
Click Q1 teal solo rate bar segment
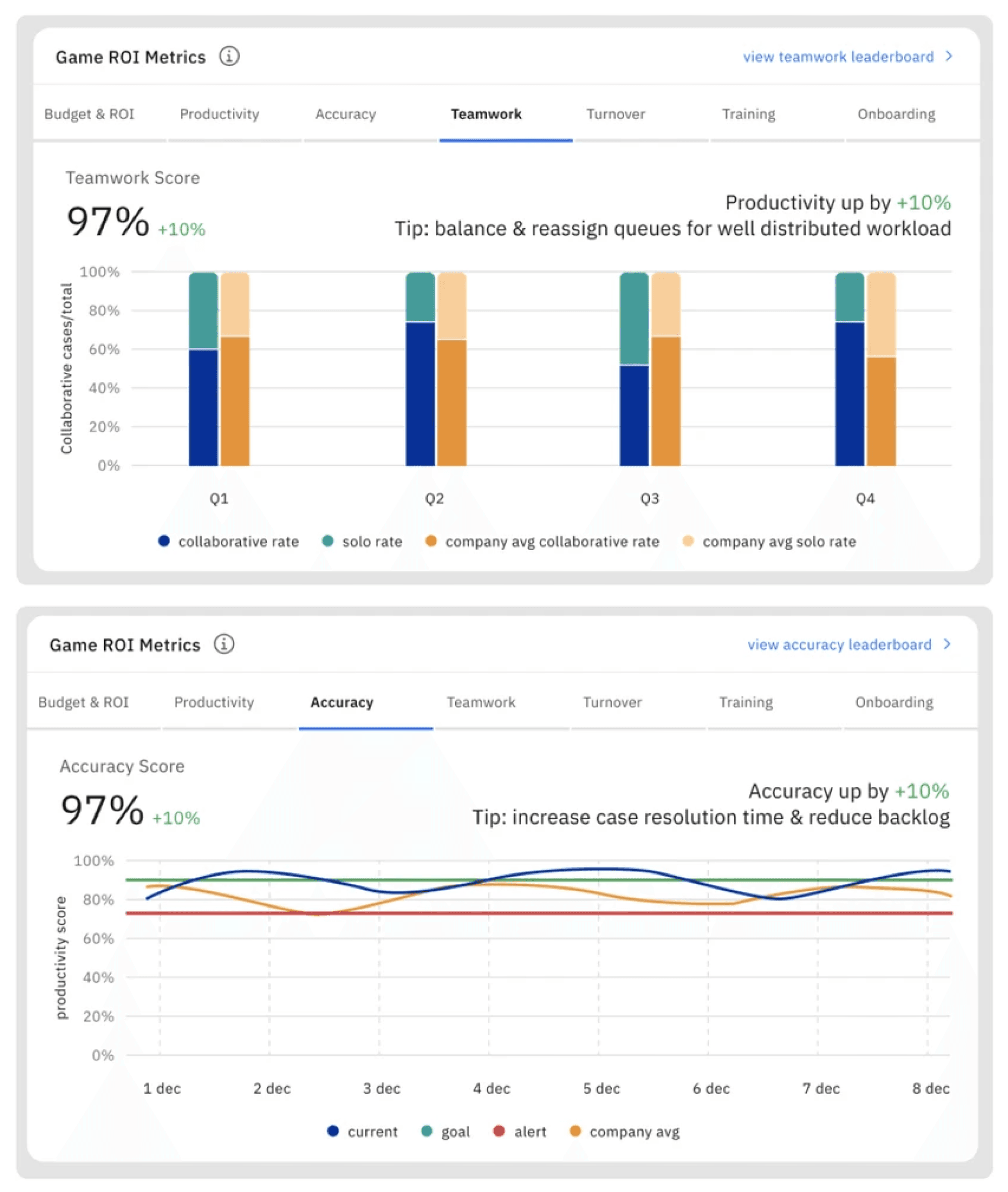click(204, 310)
